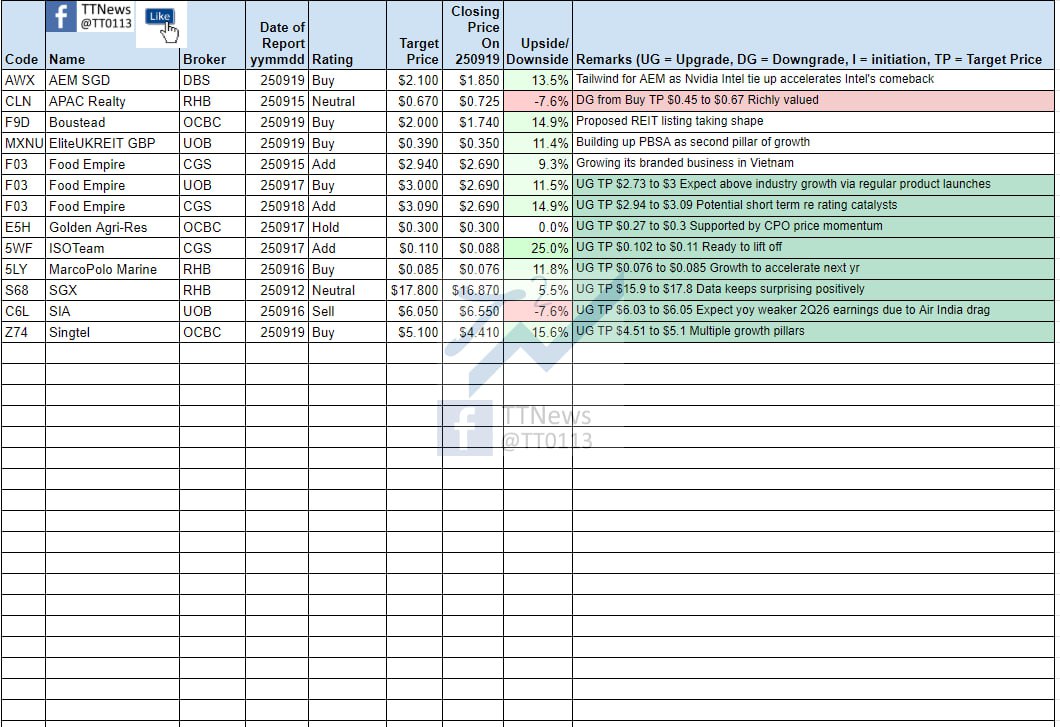The image size is (1060, 727).
Task: Click the Facebook logo icon in header
Action: pyautogui.click(x=61, y=16)
